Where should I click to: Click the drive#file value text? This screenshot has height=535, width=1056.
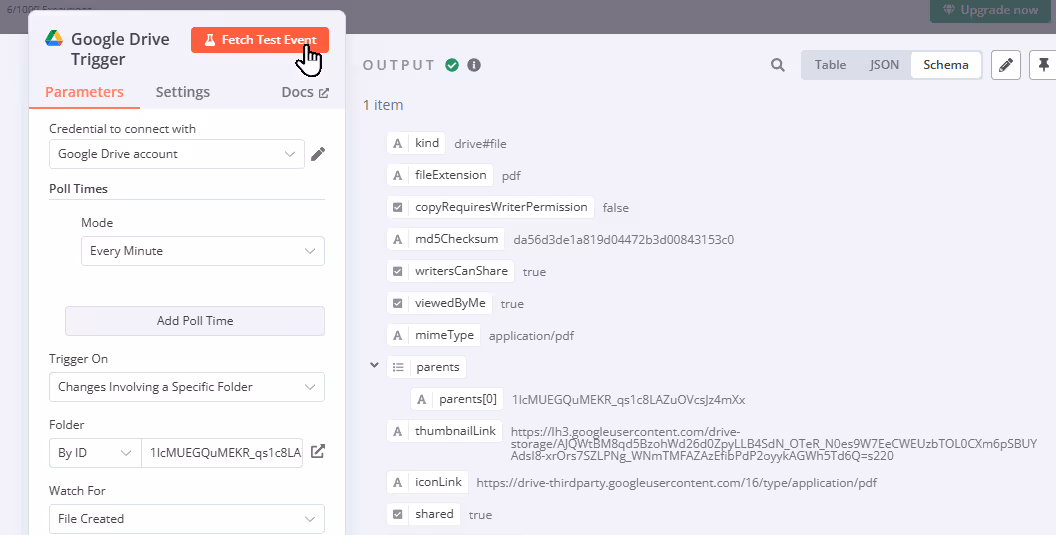[480, 144]
